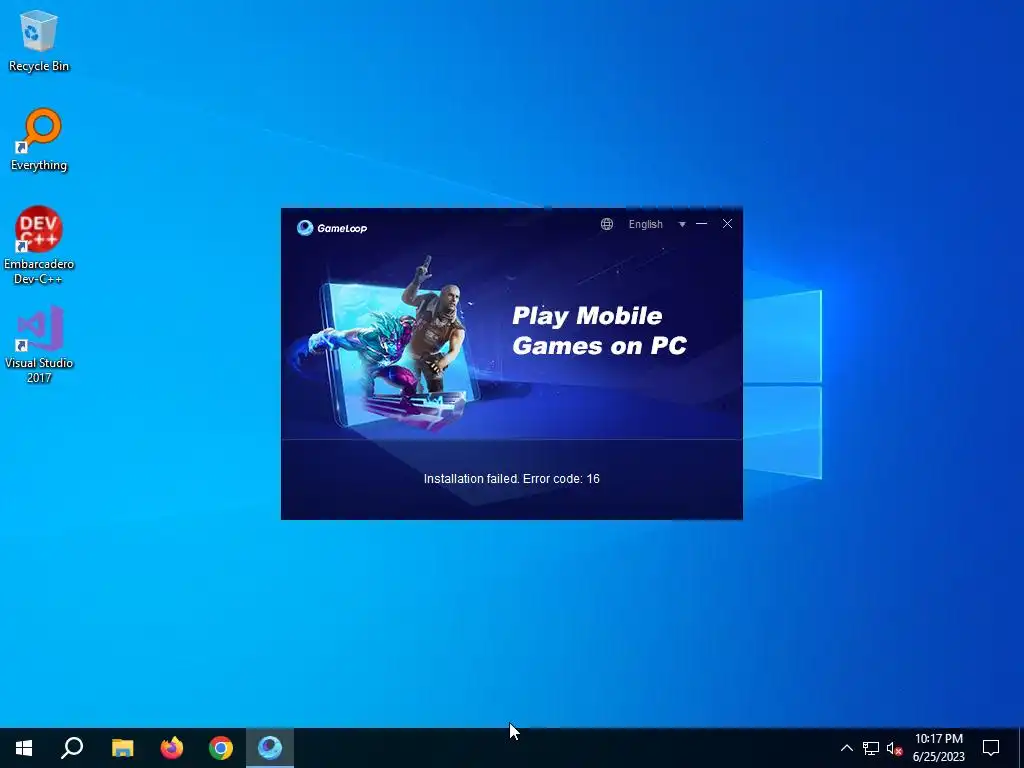The image size is (1024, 768).
Task: Expand the English language dropdown arrow
Action: 682,224
